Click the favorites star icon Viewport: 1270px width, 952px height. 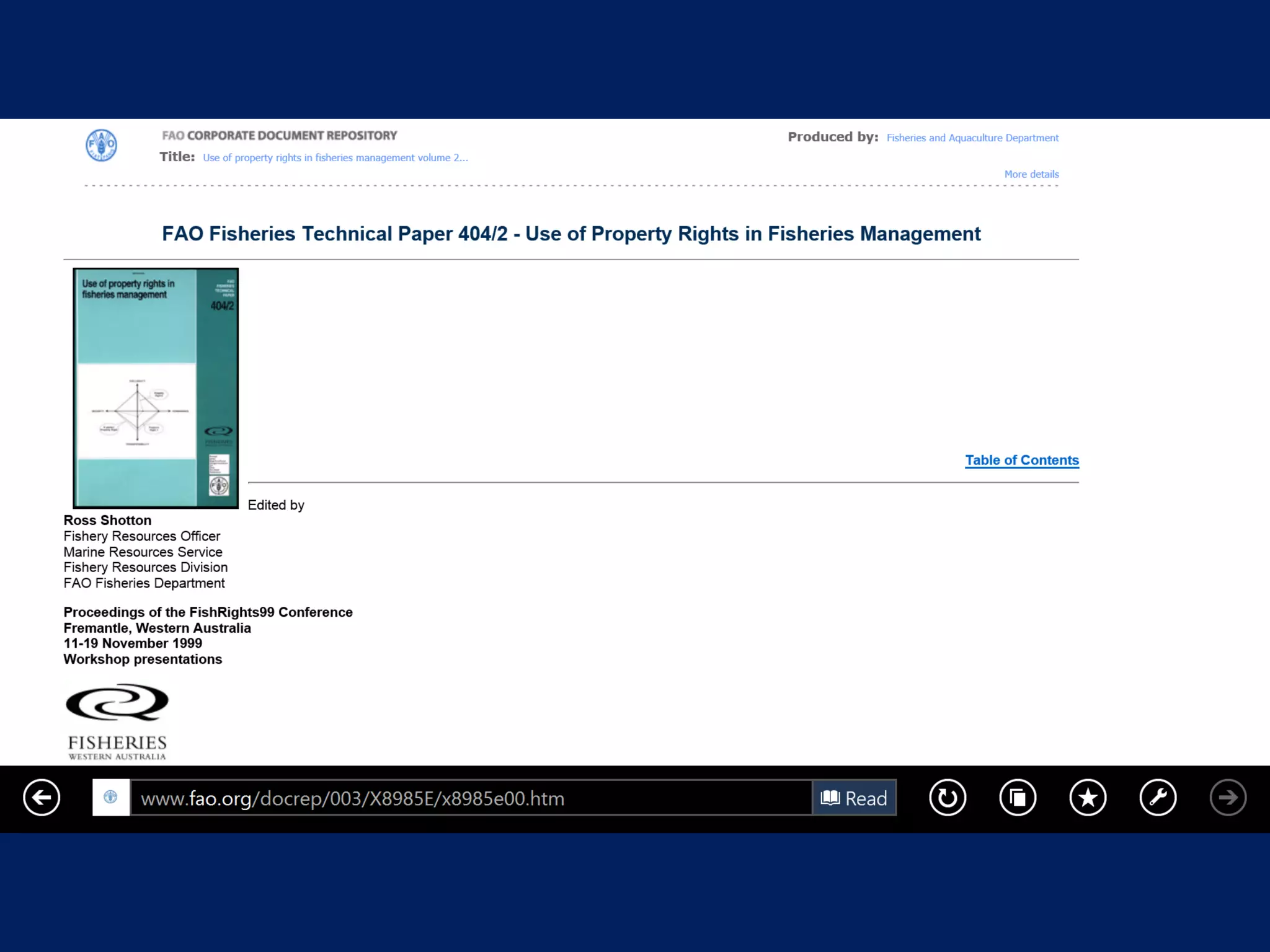click(x=1088, y=797)
